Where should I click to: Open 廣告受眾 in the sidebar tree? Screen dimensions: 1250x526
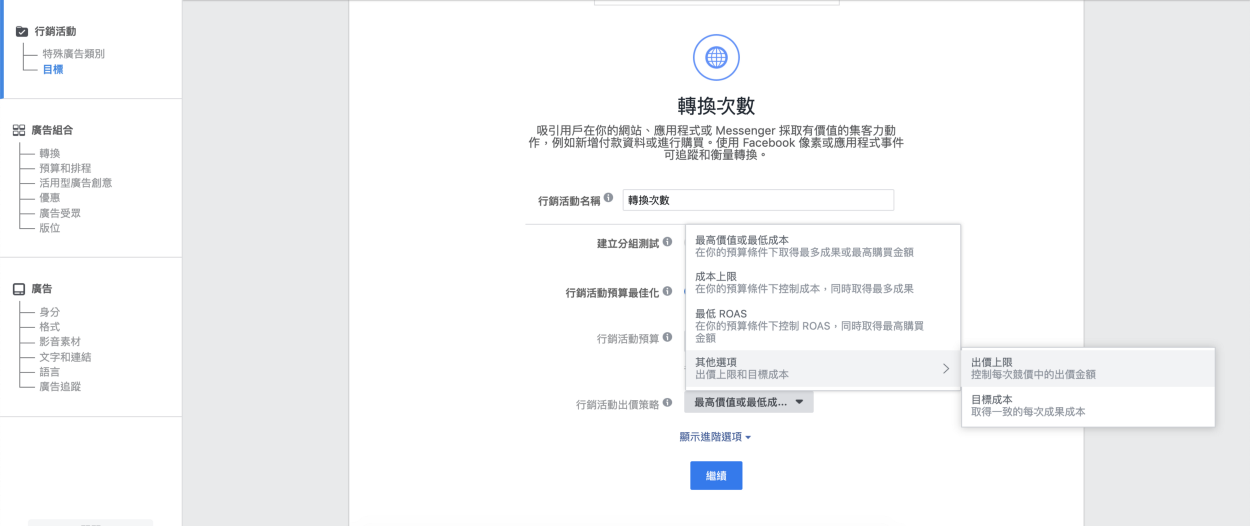(x=60, y=213)
